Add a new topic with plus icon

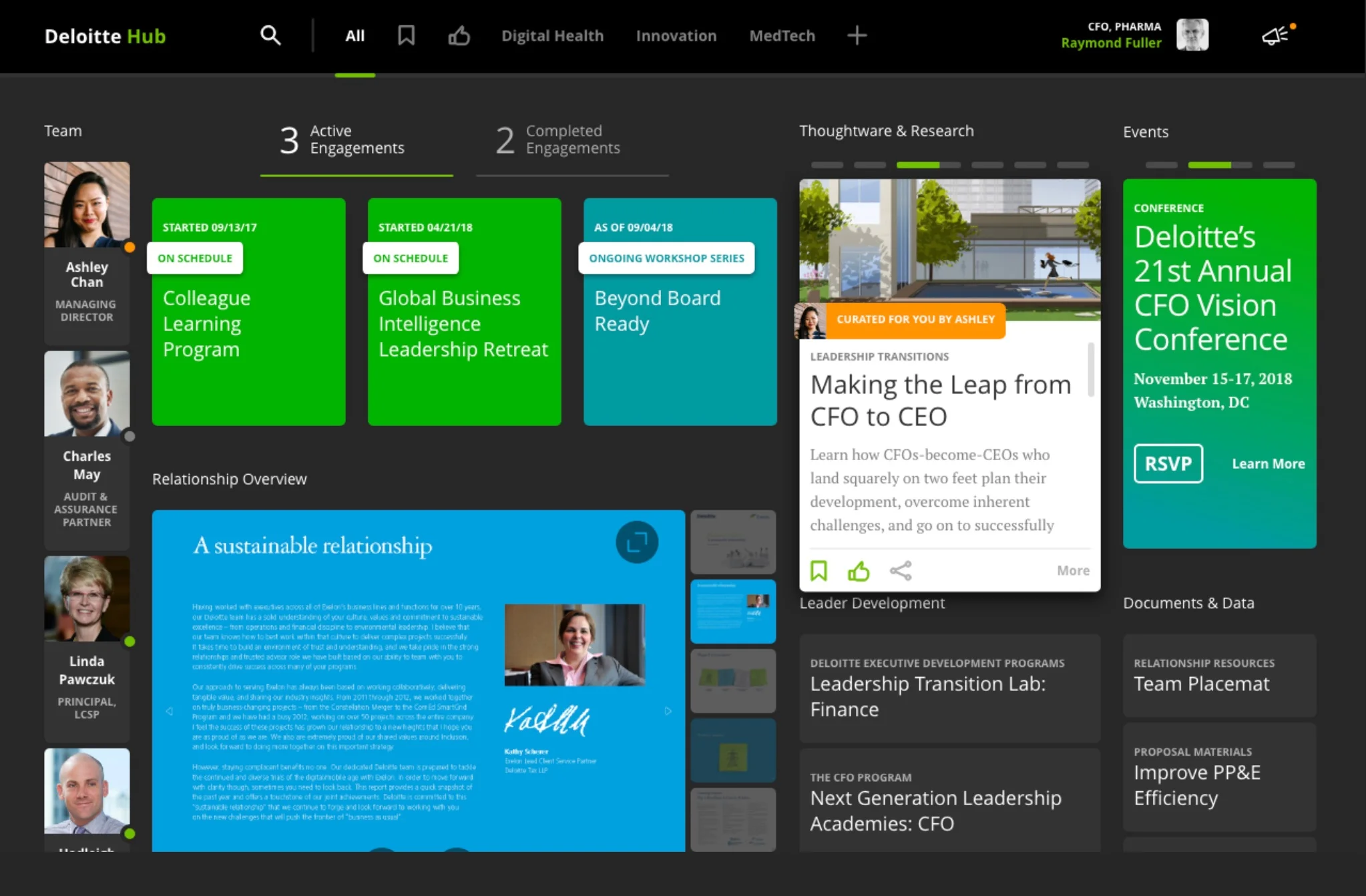click(x=857, y=35)
